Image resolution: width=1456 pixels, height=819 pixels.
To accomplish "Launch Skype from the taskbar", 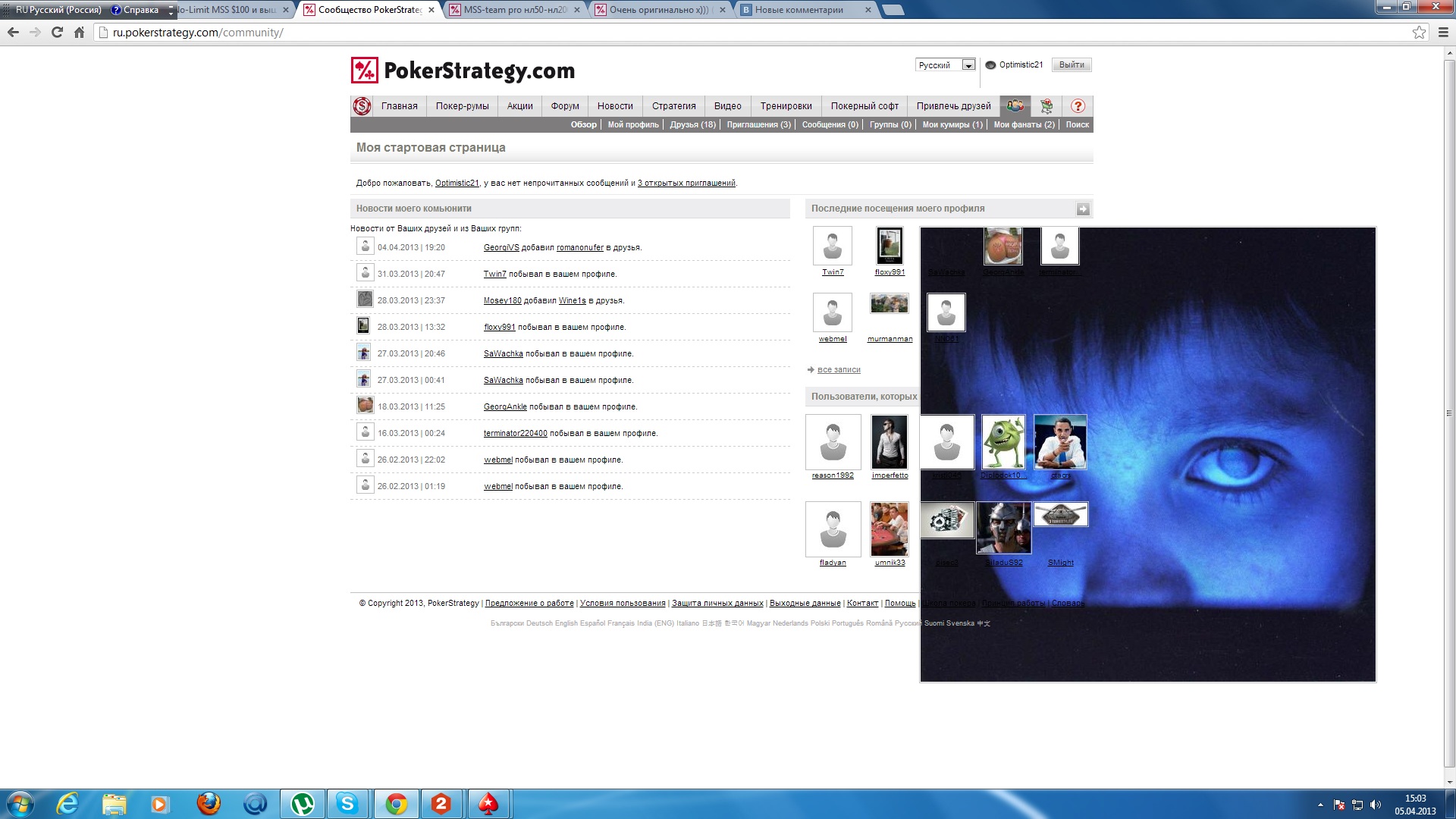I will point(348,803).
